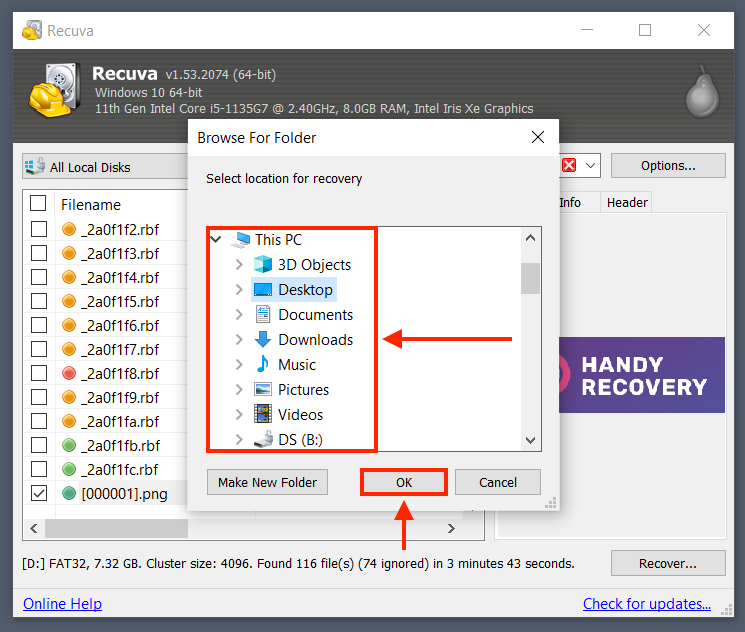Click the file list horizontal scrollbar thumb

click(x=116, y=528)
